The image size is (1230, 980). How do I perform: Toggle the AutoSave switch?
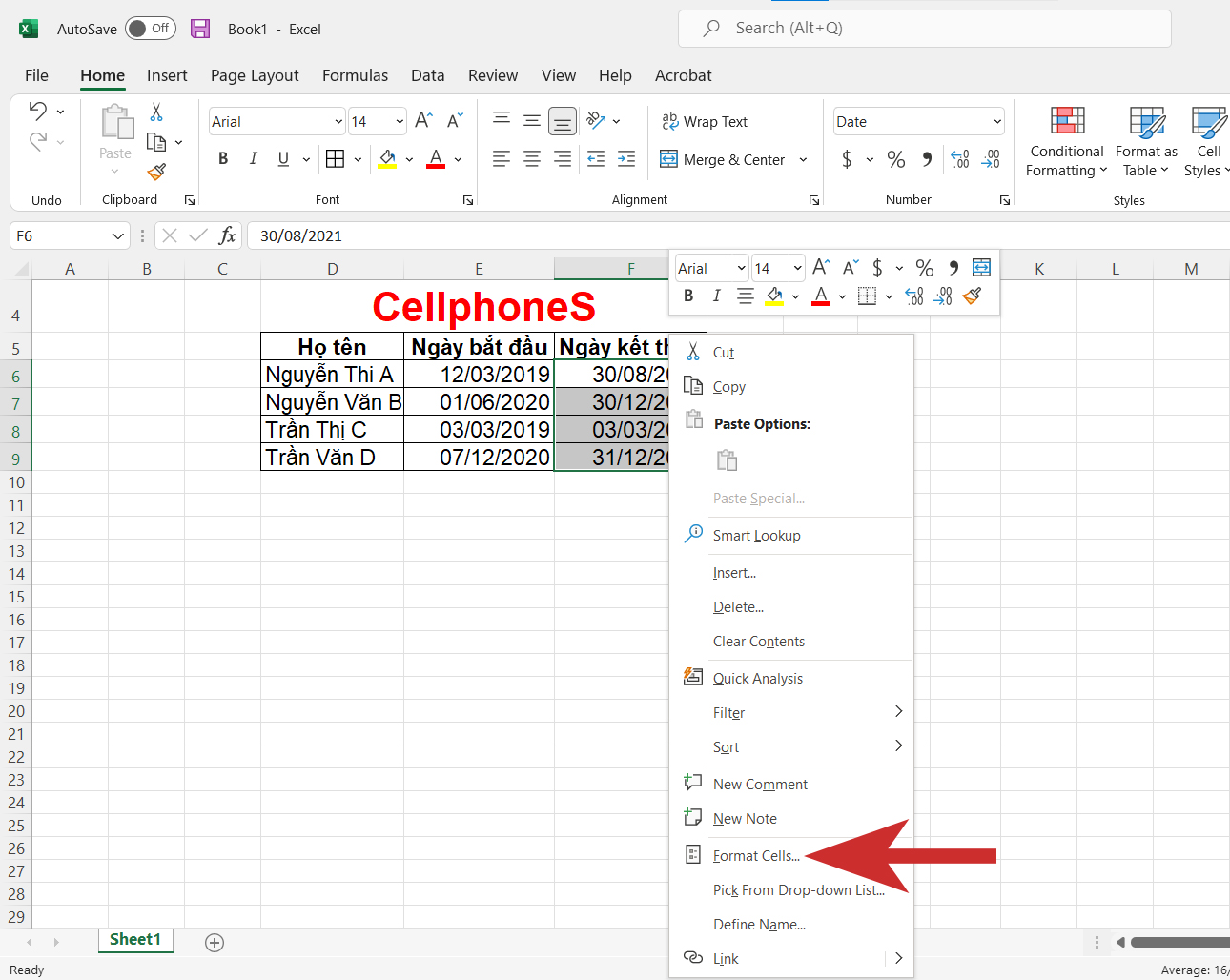pos(151,29)
